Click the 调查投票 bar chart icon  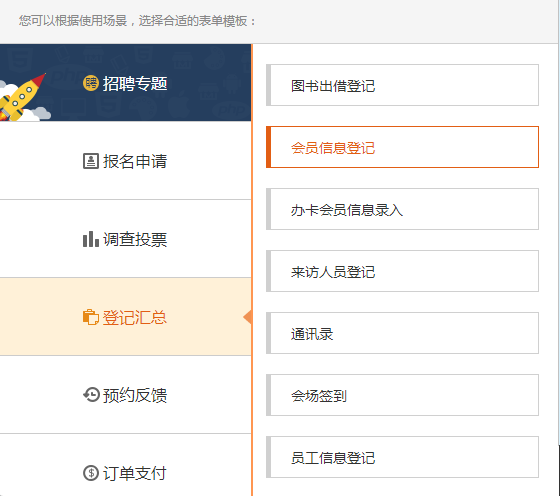[x=91, y=239]
